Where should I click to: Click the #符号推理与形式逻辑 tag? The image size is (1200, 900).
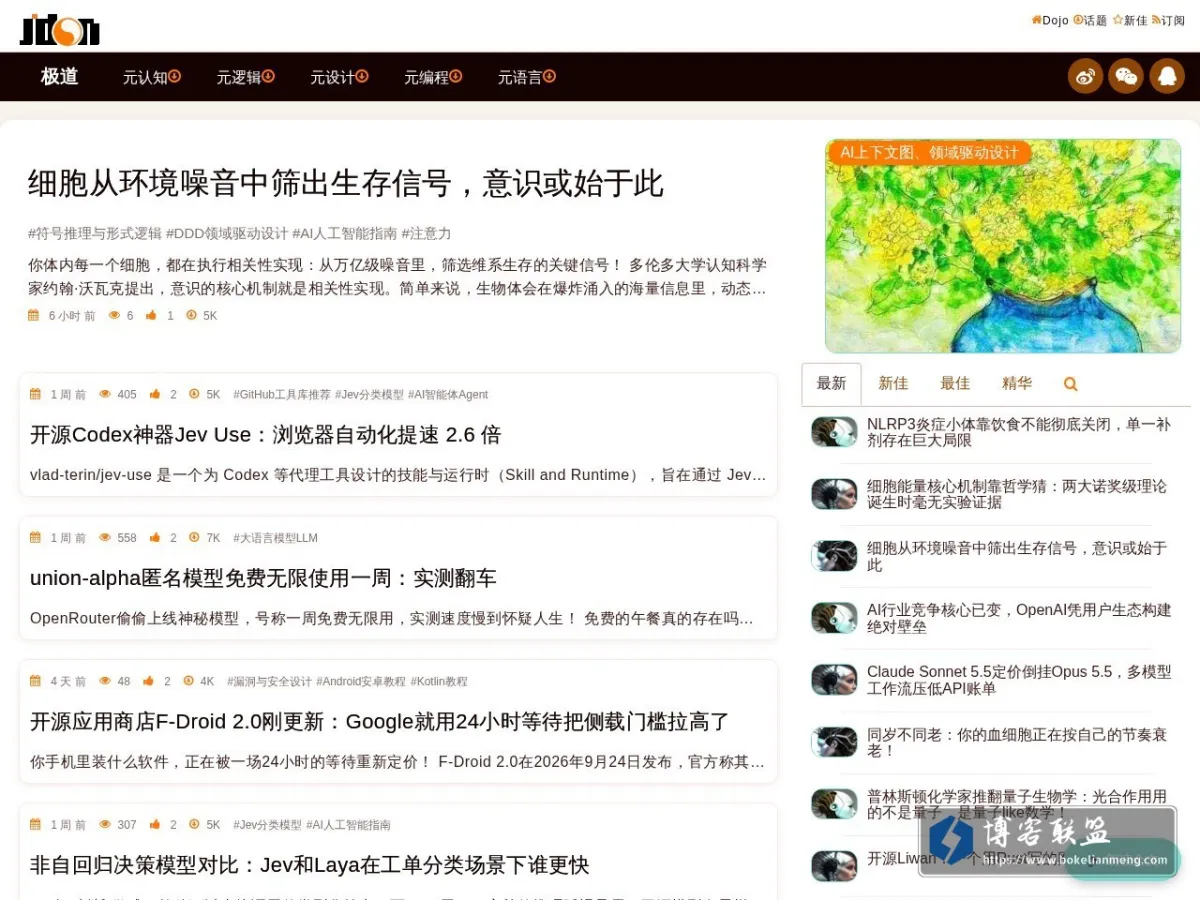coord(95,233)
